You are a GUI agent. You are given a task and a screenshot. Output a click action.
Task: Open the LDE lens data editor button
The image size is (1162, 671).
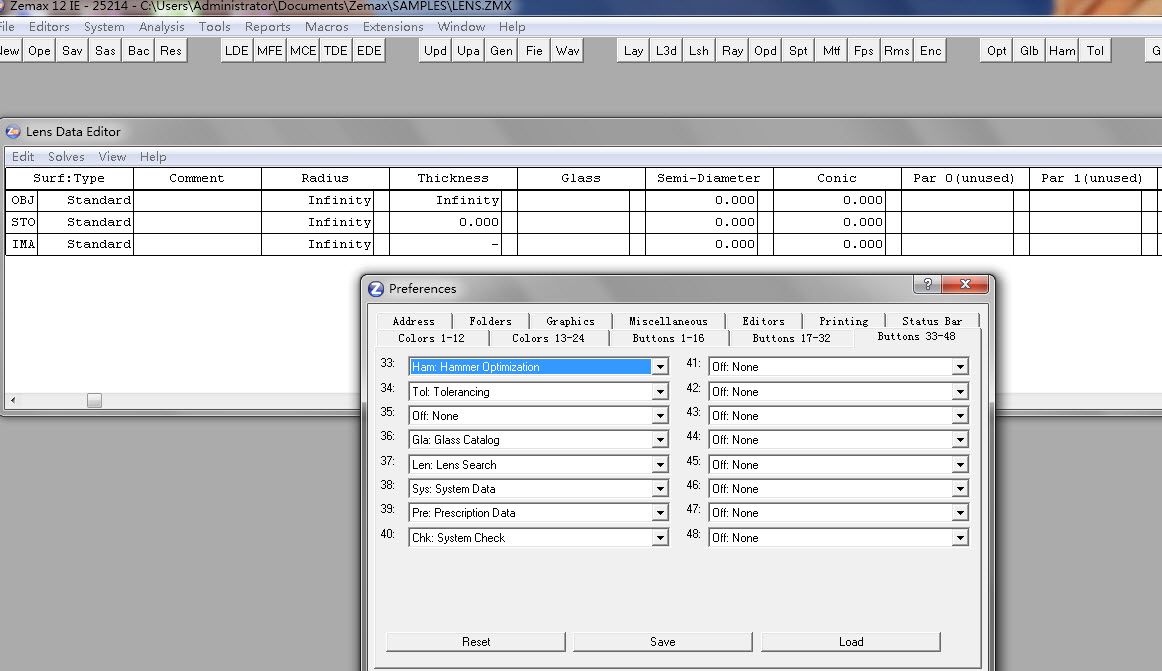(x=236, y=50)
